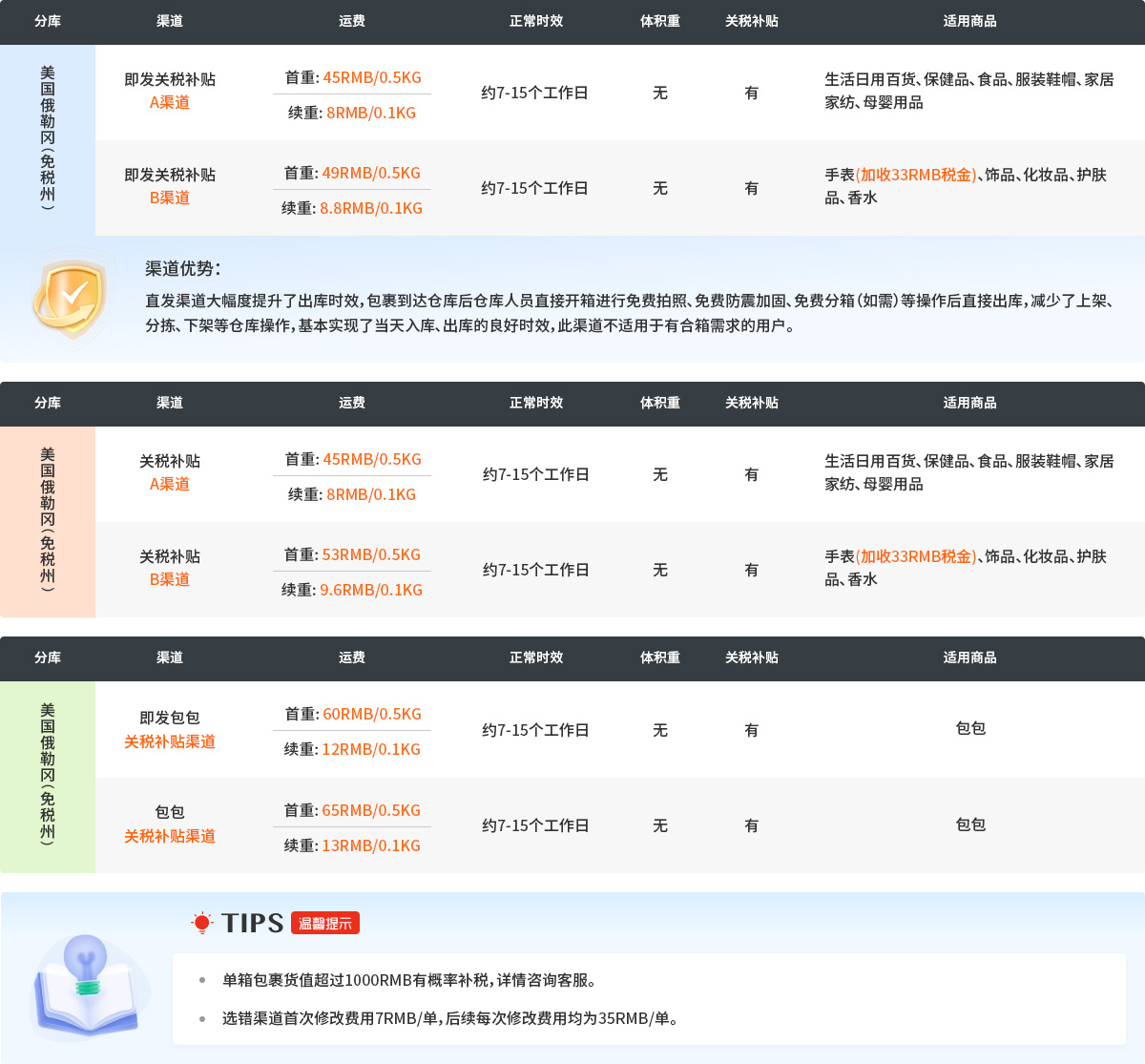Open the 即发关税补贴 A渠道 link
The image size is (1145, 1064).
169,102
